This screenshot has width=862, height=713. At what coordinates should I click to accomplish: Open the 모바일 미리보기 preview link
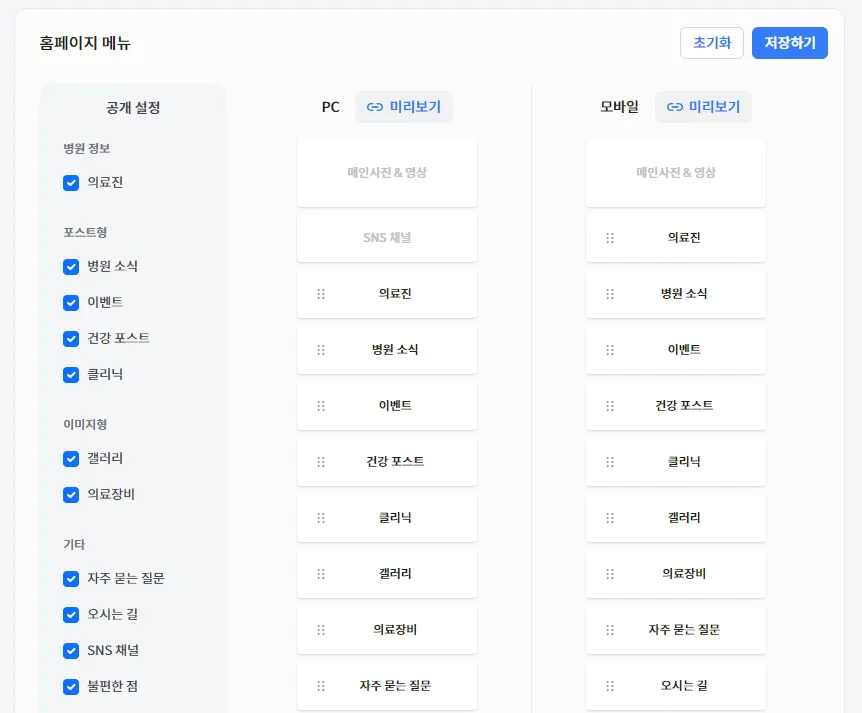pyautogui.click(x=703, y=107)
